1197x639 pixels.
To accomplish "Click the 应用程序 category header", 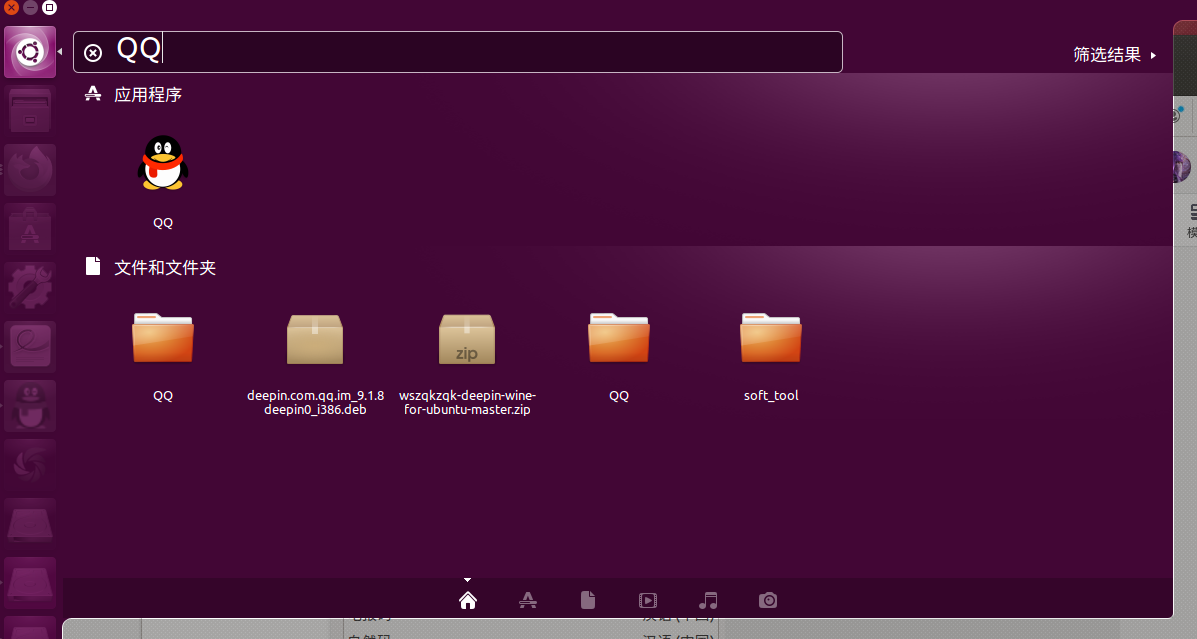I will point(148,95).
